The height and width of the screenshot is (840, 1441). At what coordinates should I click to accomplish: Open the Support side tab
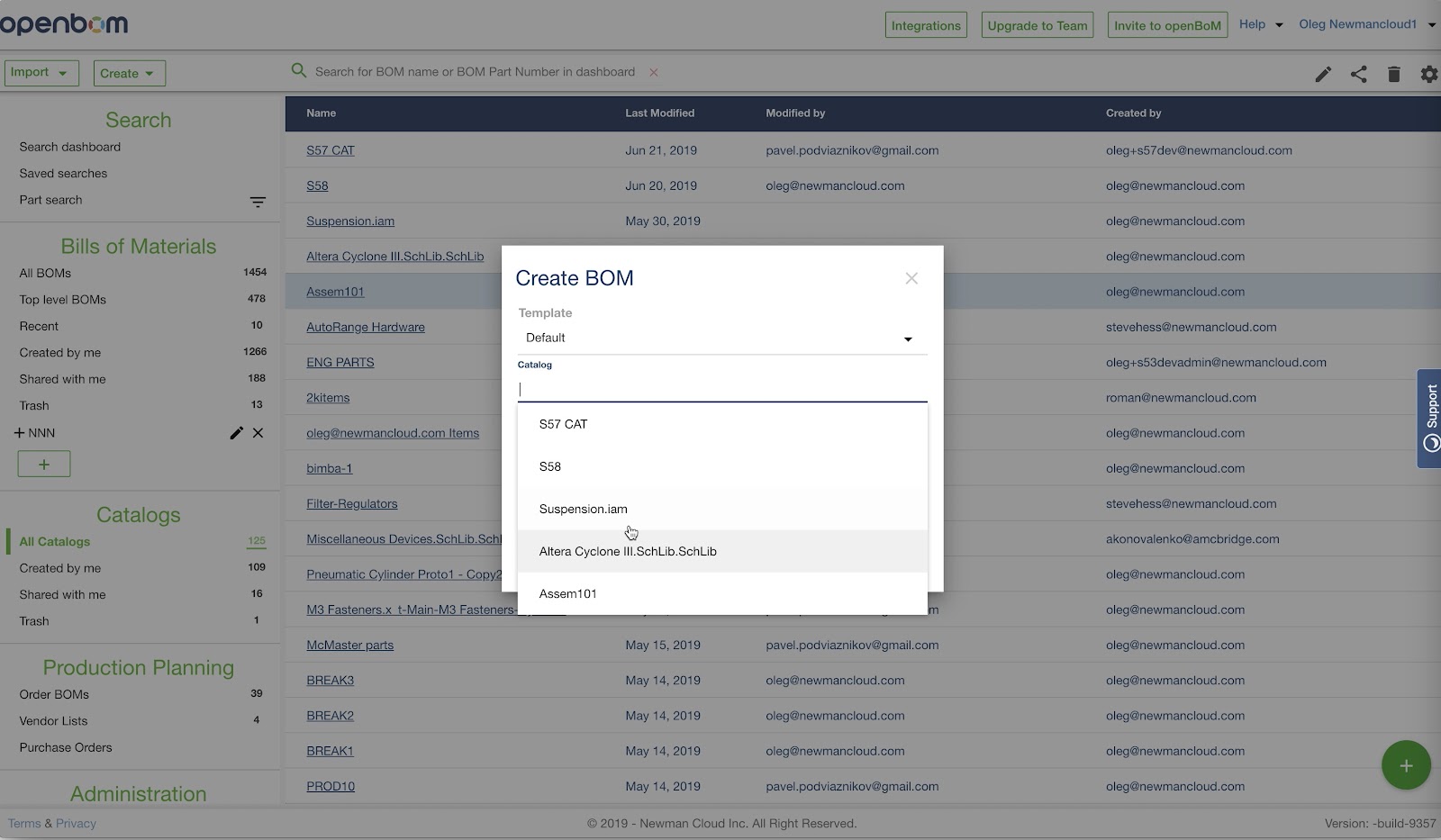(1429, 419)
